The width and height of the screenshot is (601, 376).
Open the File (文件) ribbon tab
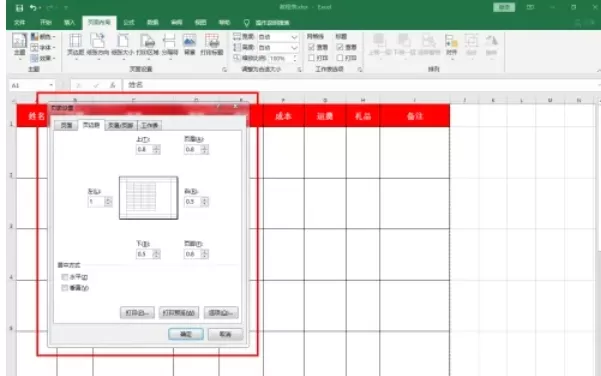[20, 23]
